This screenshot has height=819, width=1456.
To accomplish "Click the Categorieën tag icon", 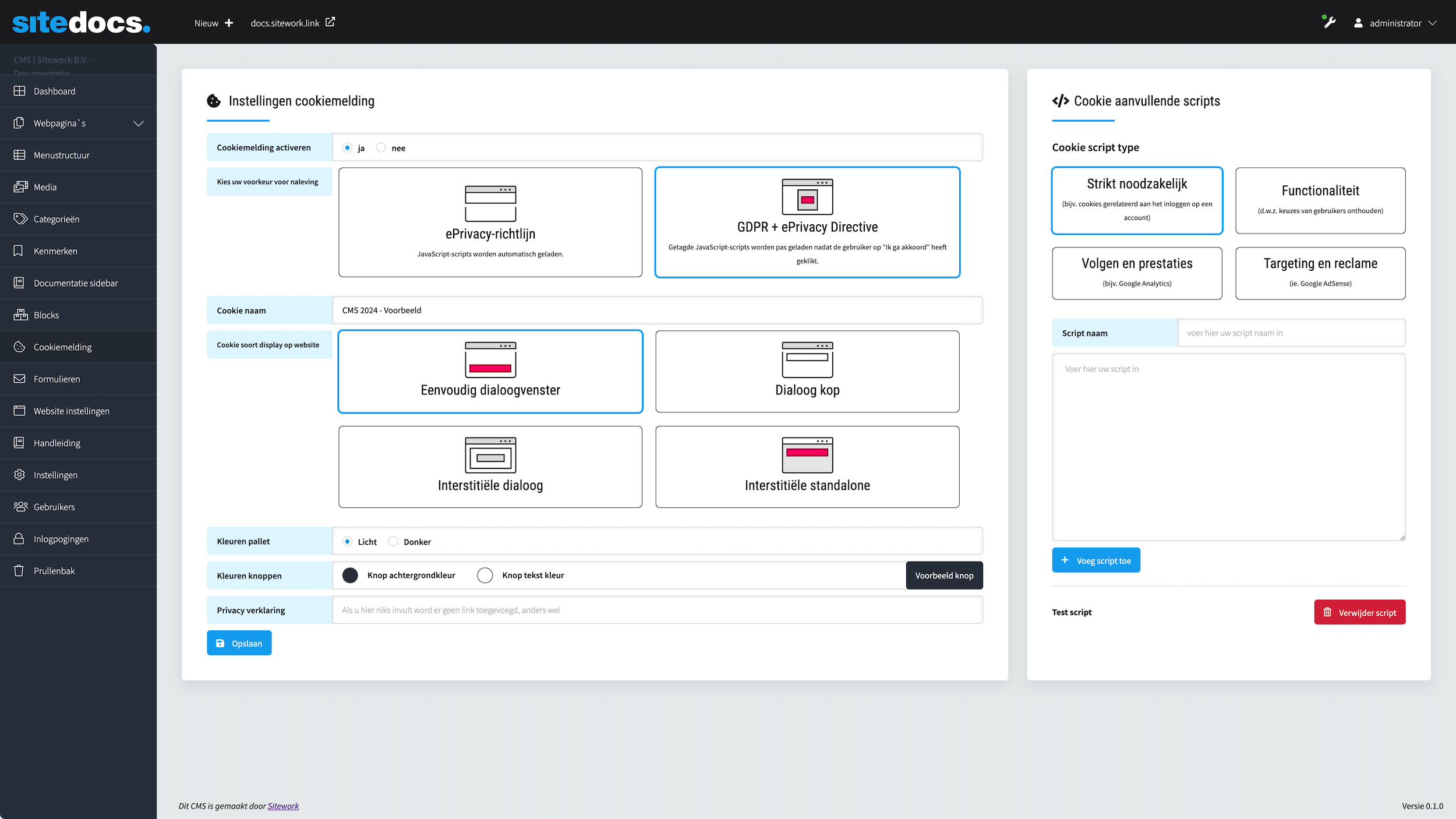I will point(20,218).
